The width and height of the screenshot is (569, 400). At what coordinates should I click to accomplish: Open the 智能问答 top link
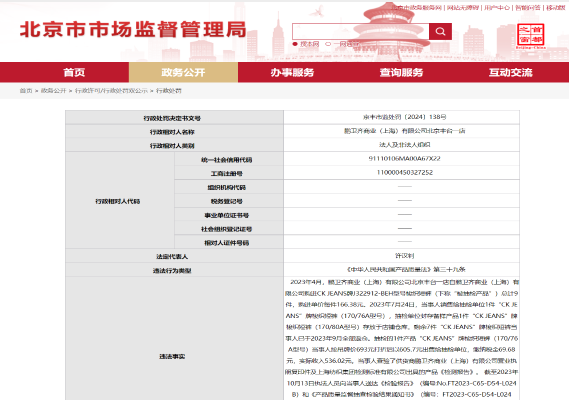tap(528, 7)
